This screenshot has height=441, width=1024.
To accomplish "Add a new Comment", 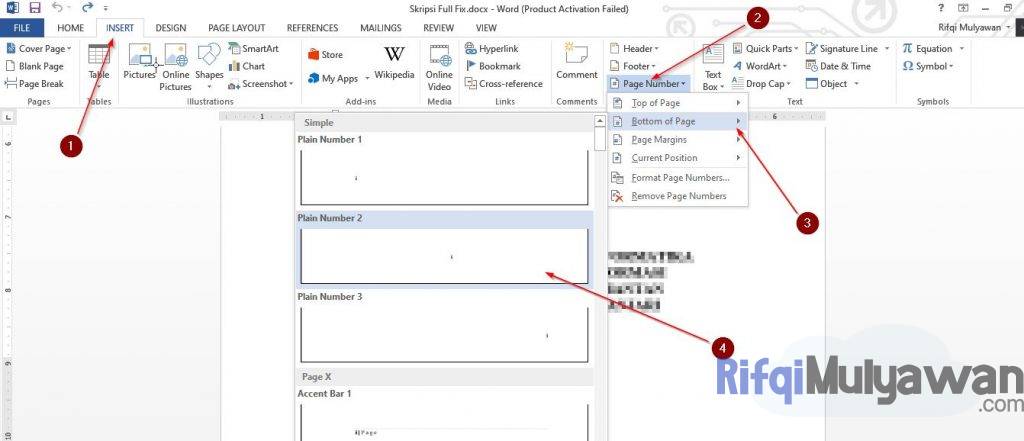I will [577, 62].
